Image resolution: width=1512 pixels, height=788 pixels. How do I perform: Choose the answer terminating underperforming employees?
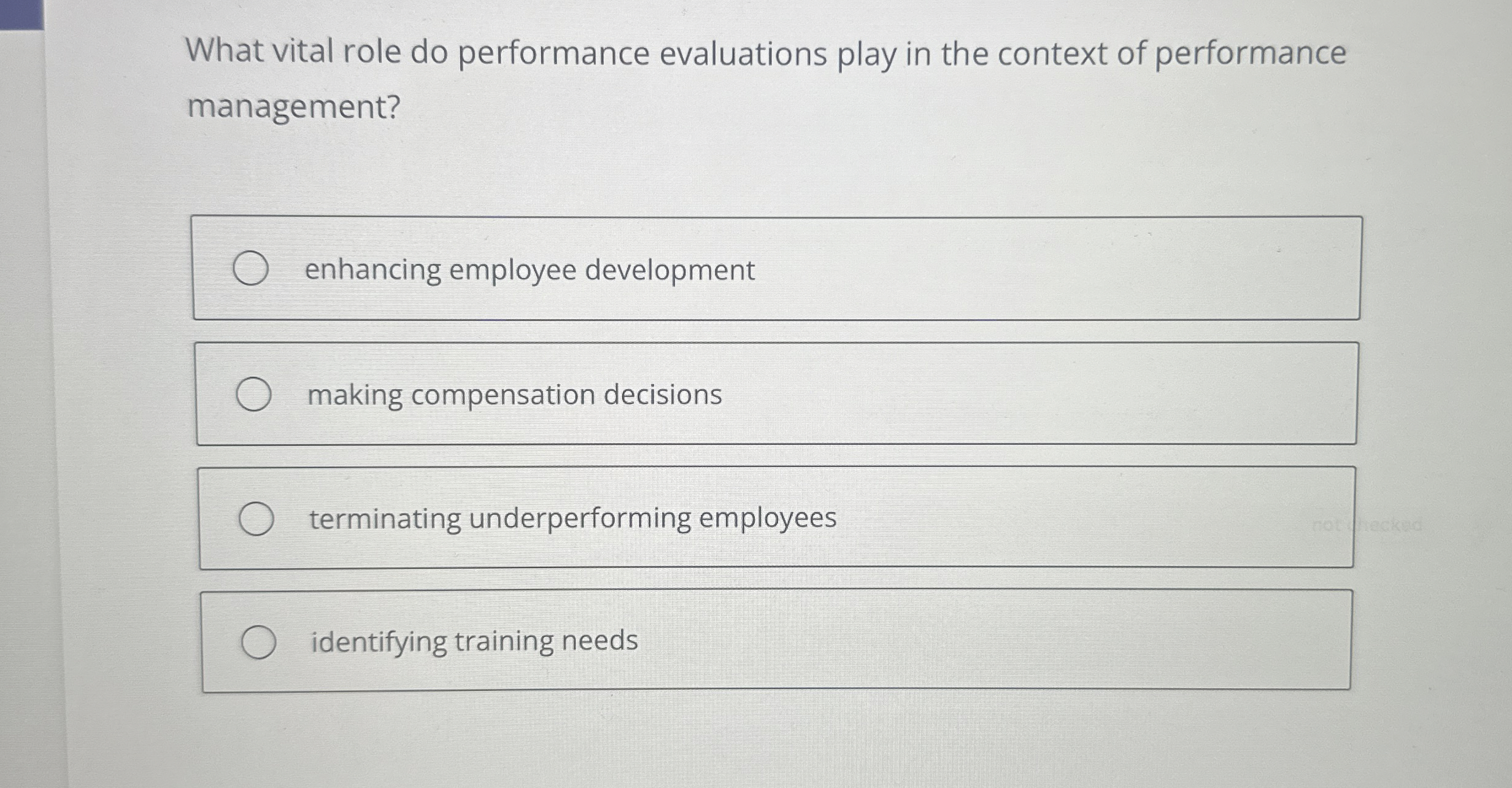point(571,519)
